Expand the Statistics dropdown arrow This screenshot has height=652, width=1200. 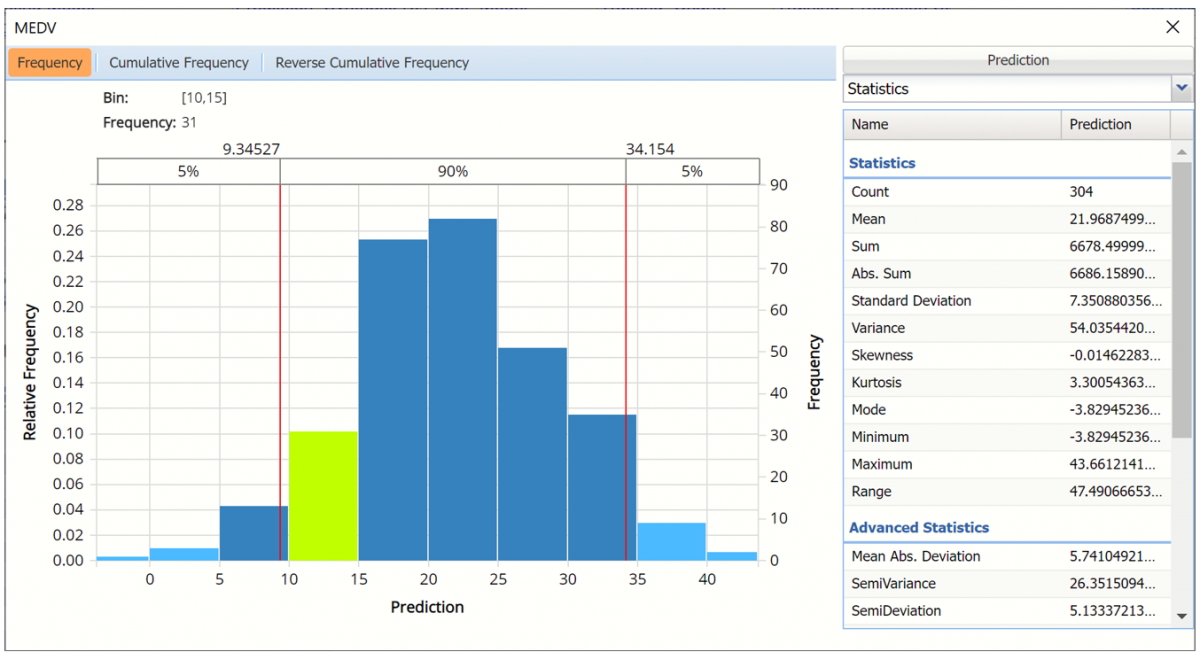(1182, 89)
